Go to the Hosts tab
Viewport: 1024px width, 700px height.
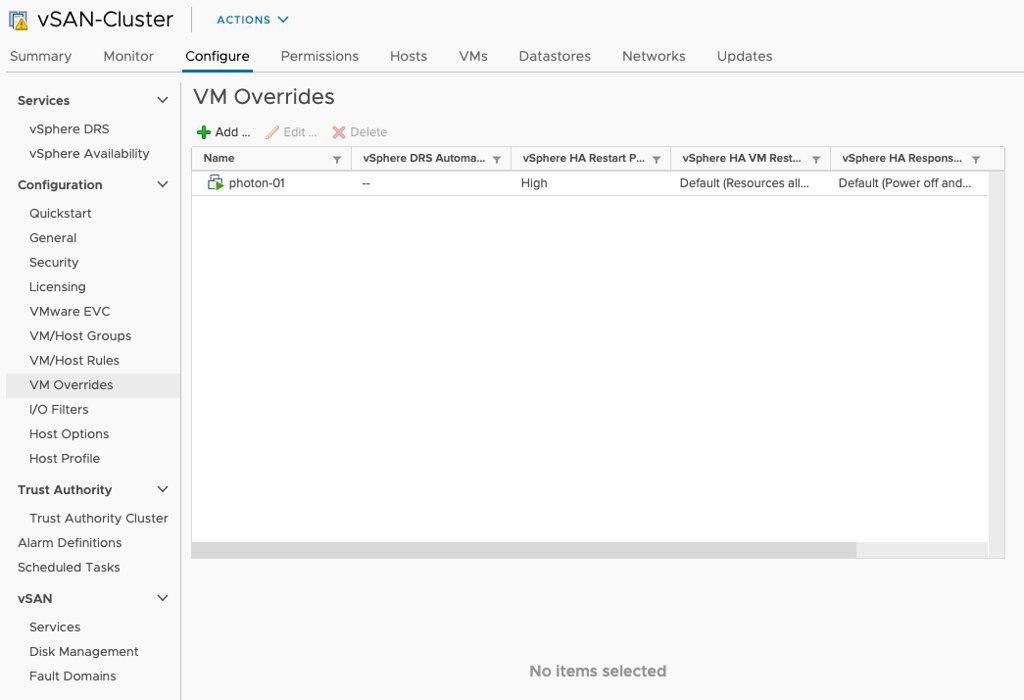408,56
